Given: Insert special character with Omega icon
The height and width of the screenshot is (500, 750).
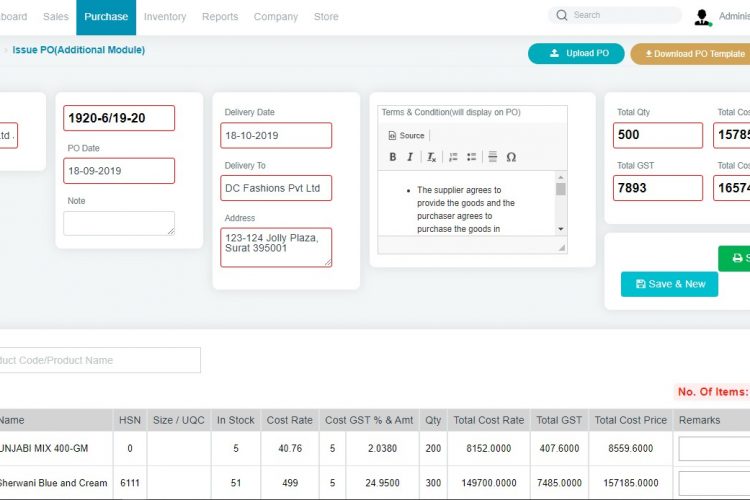Looking at the screenshot, I should tap(511, 157).
